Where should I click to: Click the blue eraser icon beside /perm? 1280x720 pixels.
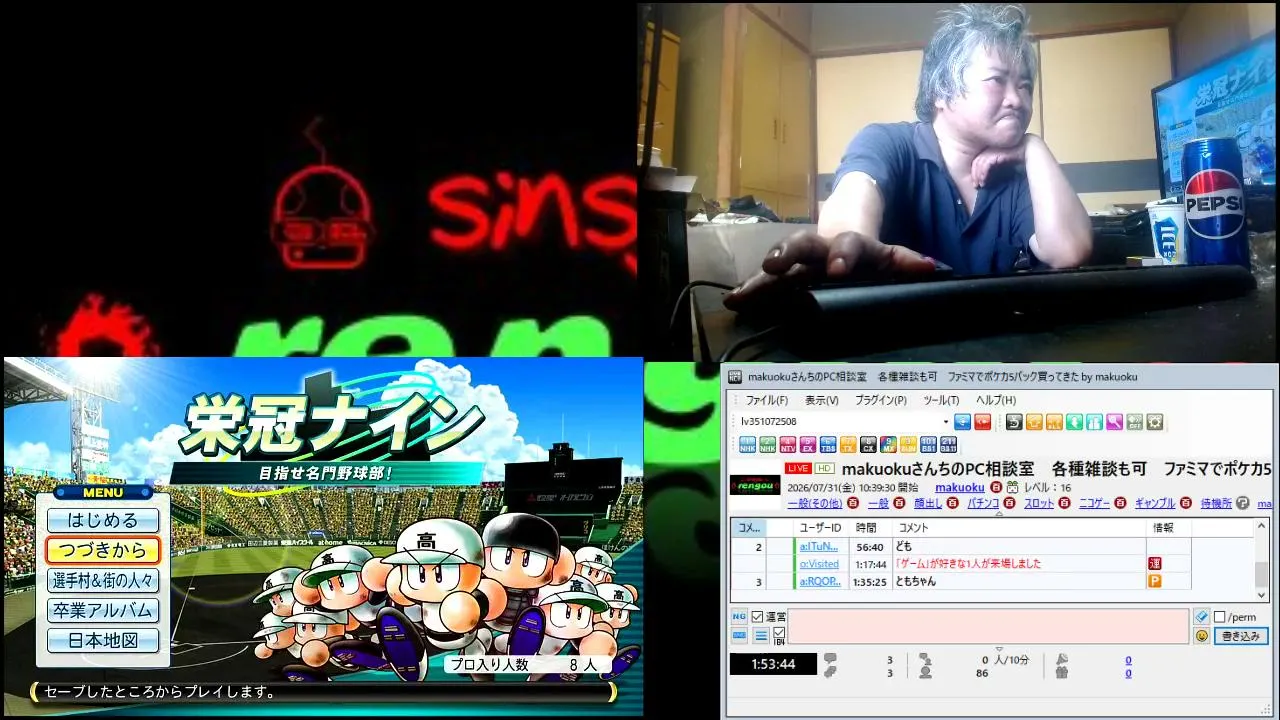tap(1202, 617)
